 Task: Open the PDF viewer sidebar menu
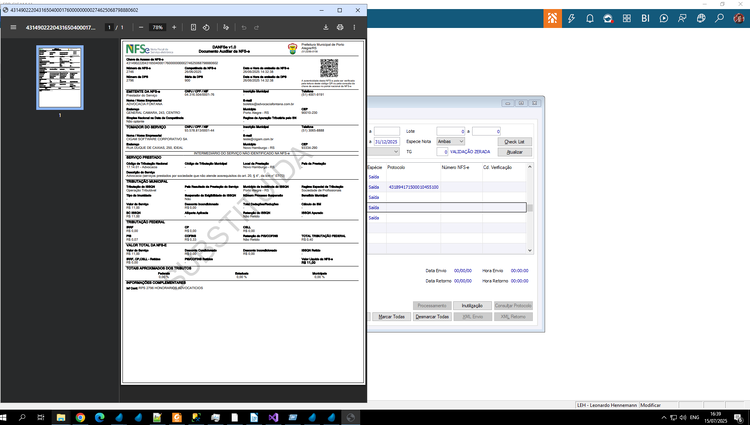pos(13,27)
